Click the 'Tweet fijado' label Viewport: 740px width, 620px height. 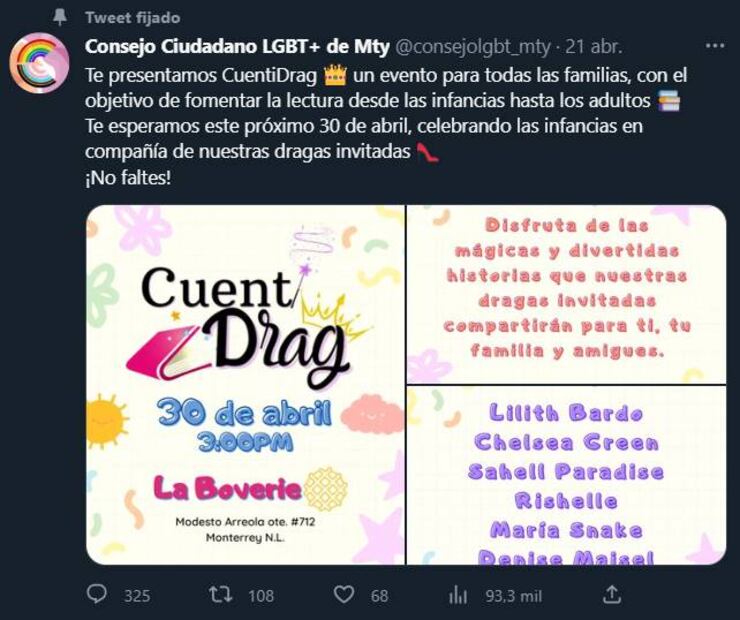(x=133, y=17)
